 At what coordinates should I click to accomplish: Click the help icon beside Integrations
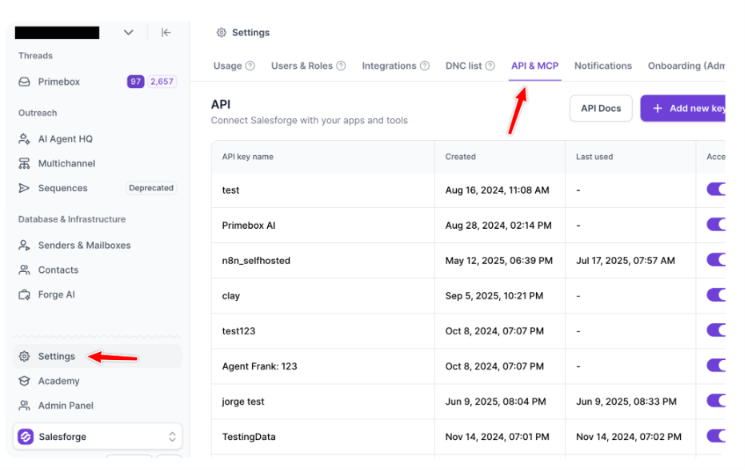coord(425,66)
